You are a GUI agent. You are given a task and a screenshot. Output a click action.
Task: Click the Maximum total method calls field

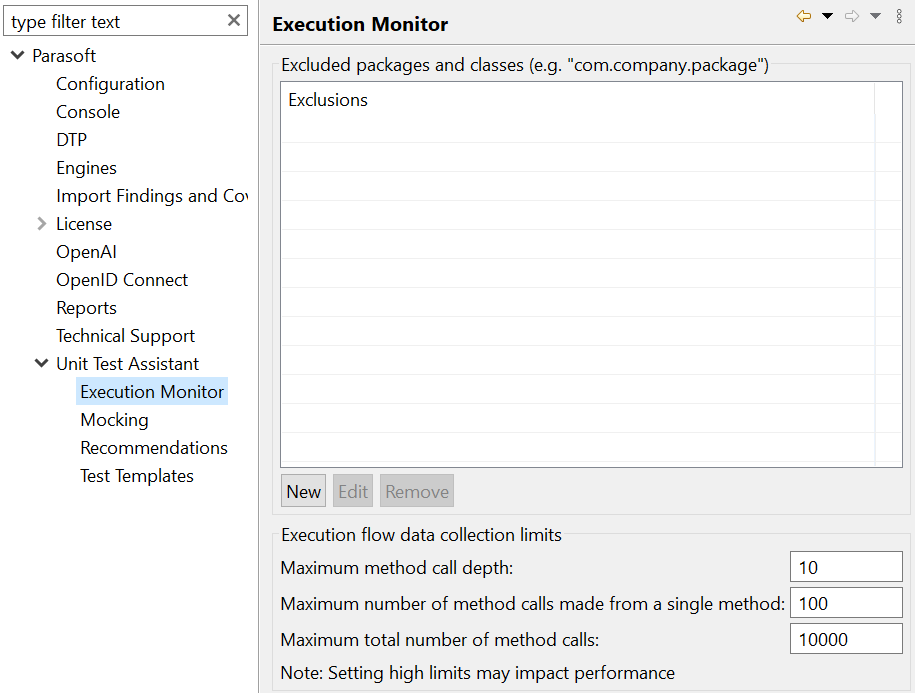click(846, 639)
